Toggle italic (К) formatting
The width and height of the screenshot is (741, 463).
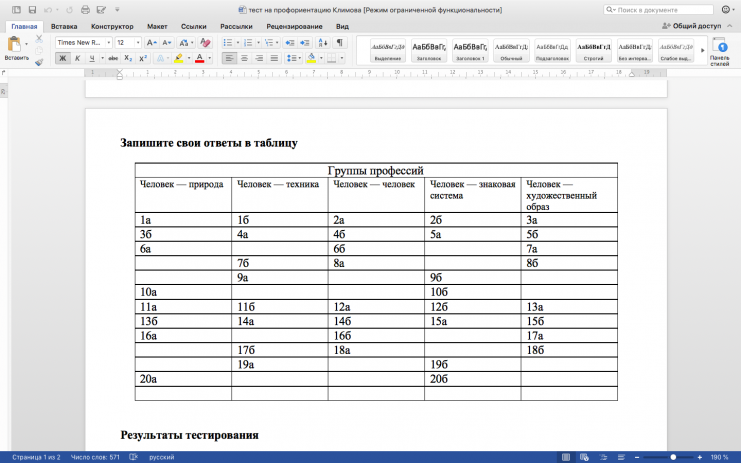pos(77,59)
